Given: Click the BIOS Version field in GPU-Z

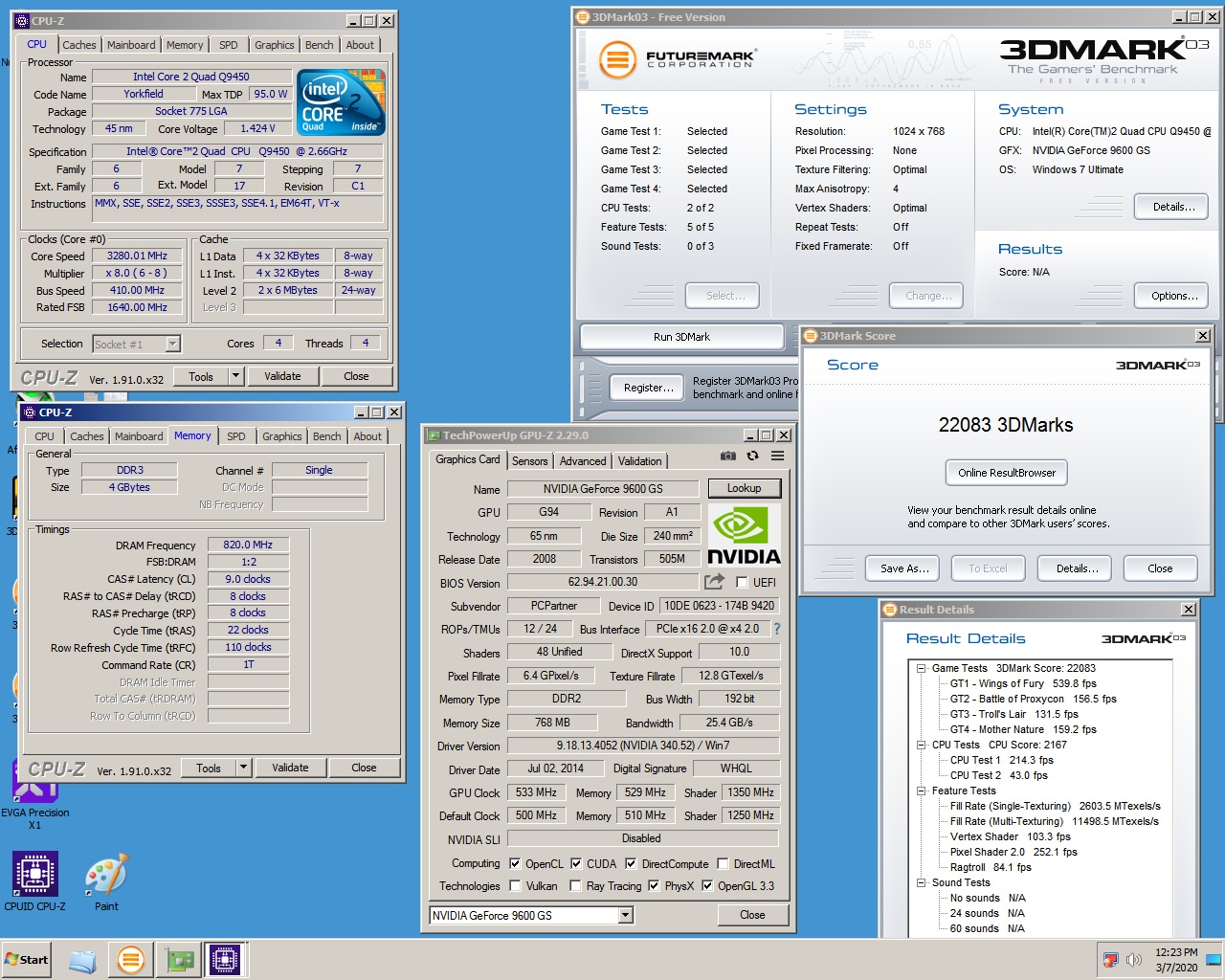Looking at the screenshot, I should tap(603, 582).
